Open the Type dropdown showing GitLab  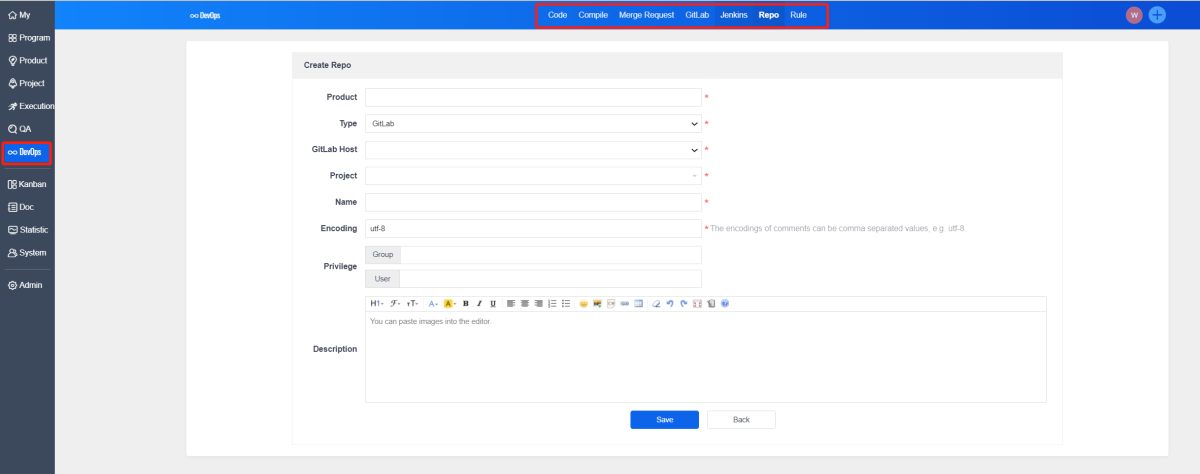tap(533, 124)
